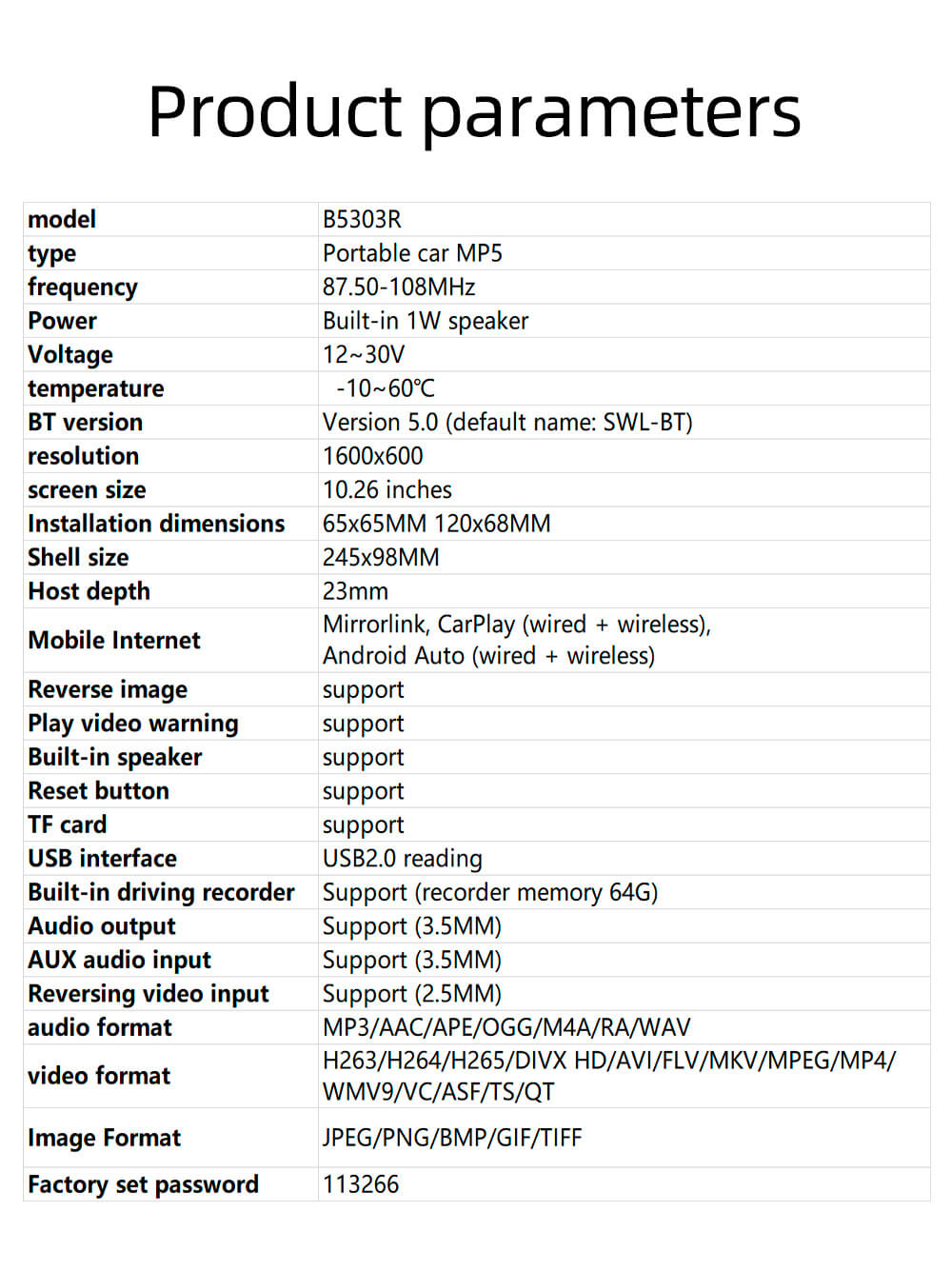Click the audio format value list
Screen dimensions: 952x1271
pos(506,1027)
